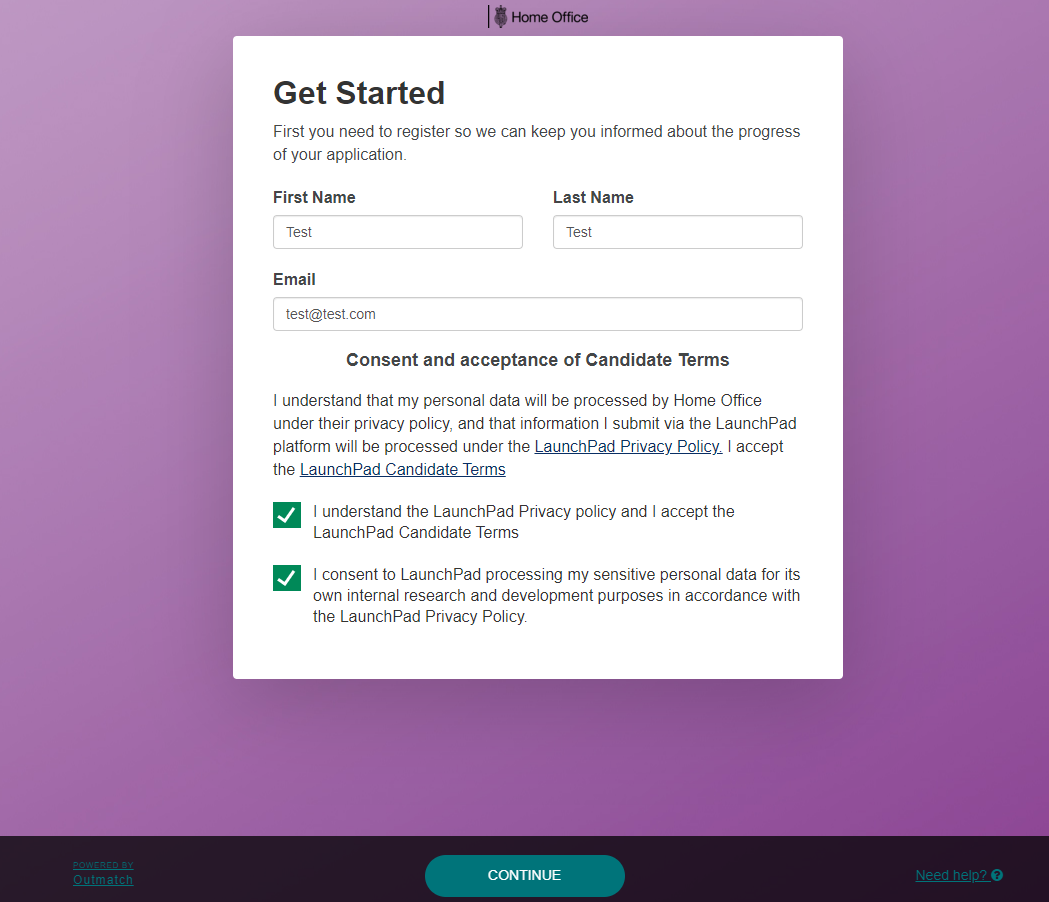
Task: Open the LaunchPad Candidate Terms link
Action: coord(403,469)
